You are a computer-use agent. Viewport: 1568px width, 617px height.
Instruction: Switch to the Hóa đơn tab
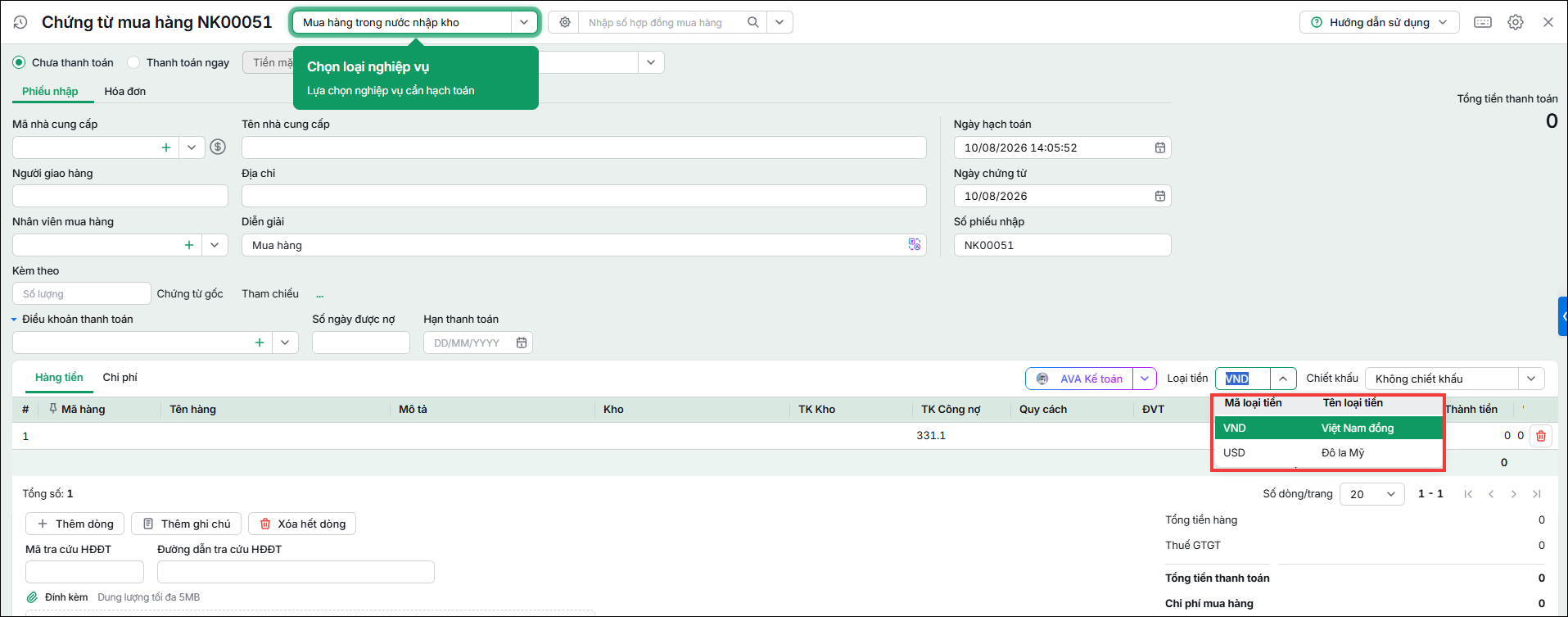click(x=125, y=92)
